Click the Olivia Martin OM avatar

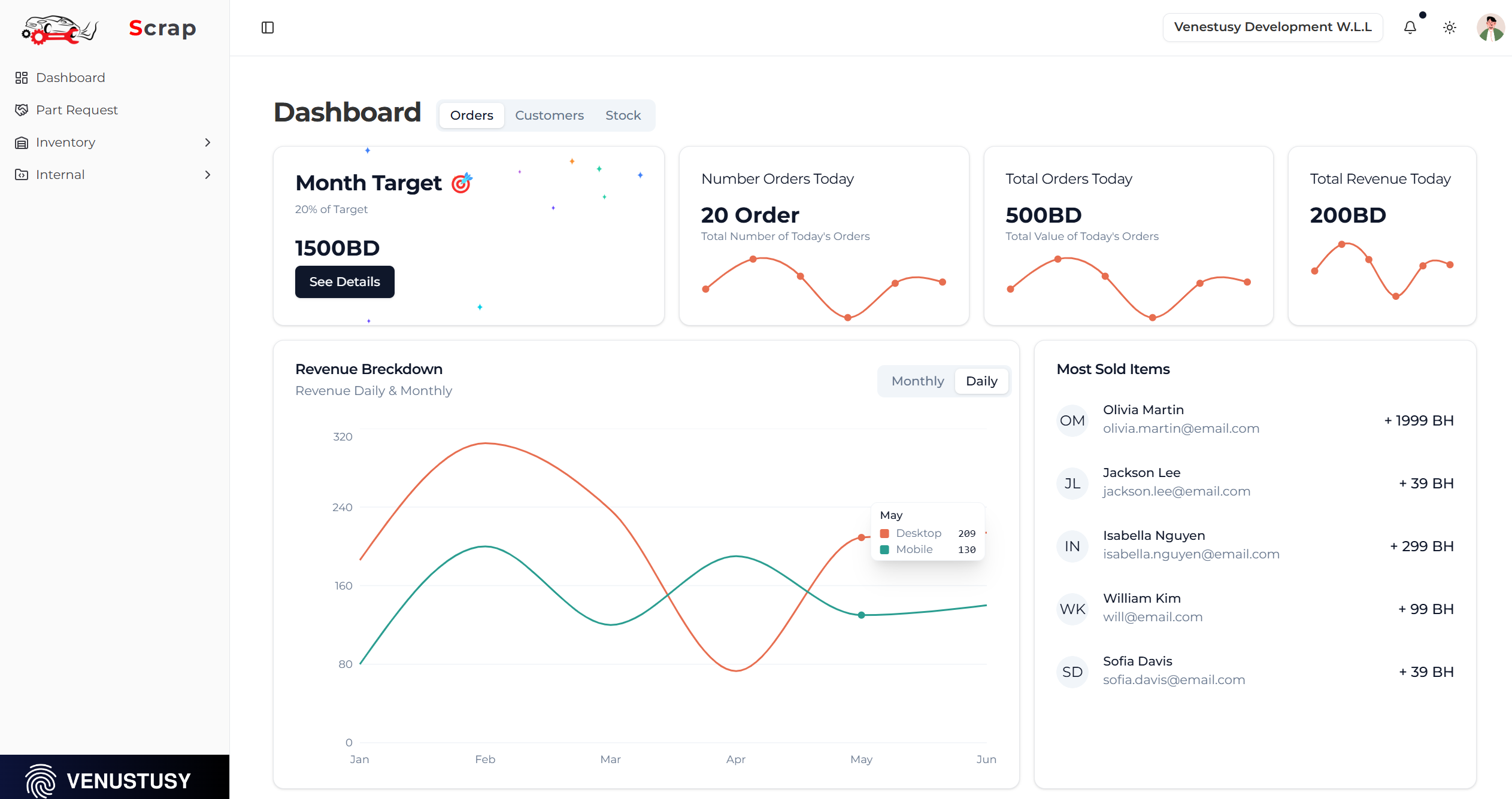click(1072, 421)
